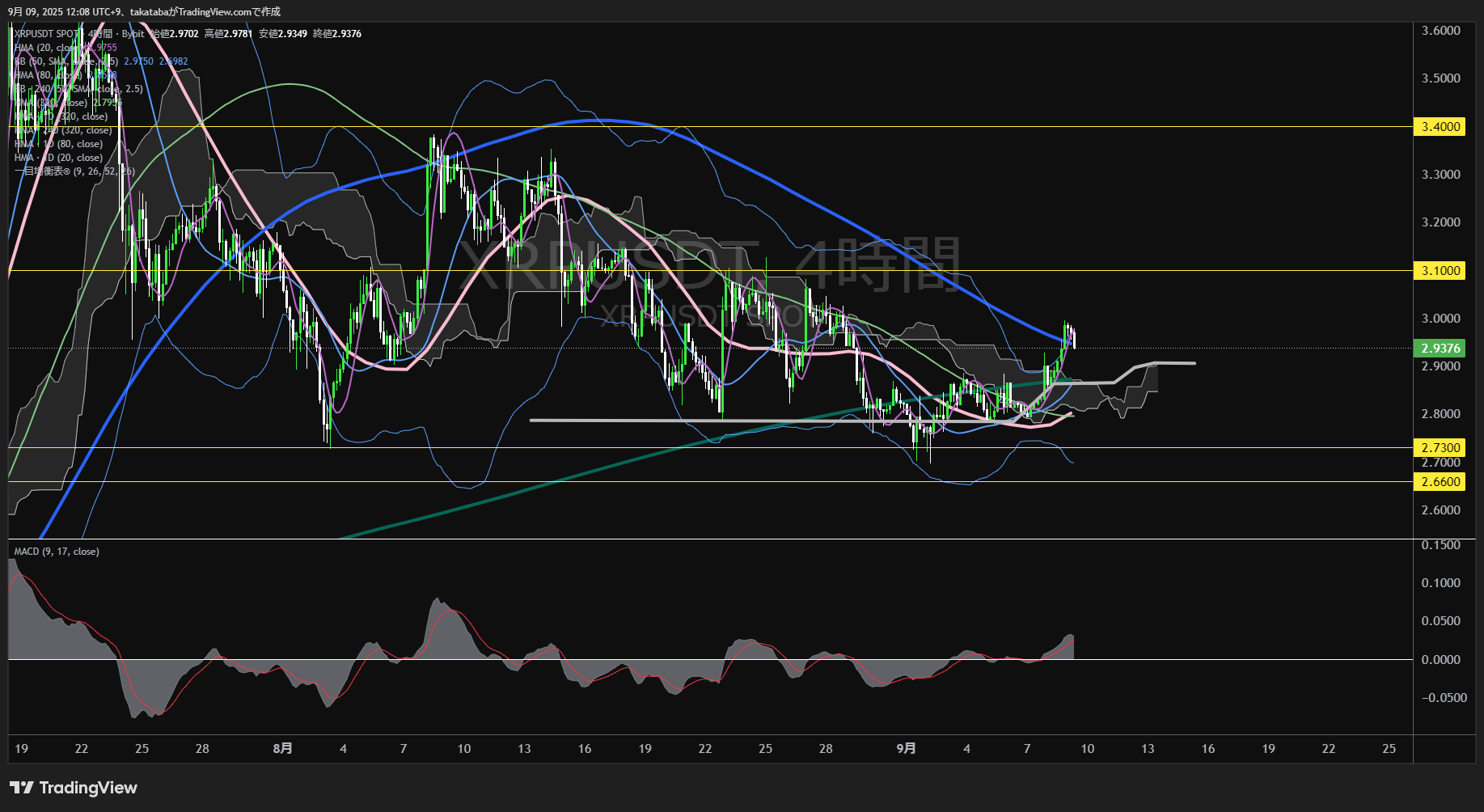Click the 3.6000 price axis label
The height and width of the screenshot is (812, 1484).
[1441, 31]
